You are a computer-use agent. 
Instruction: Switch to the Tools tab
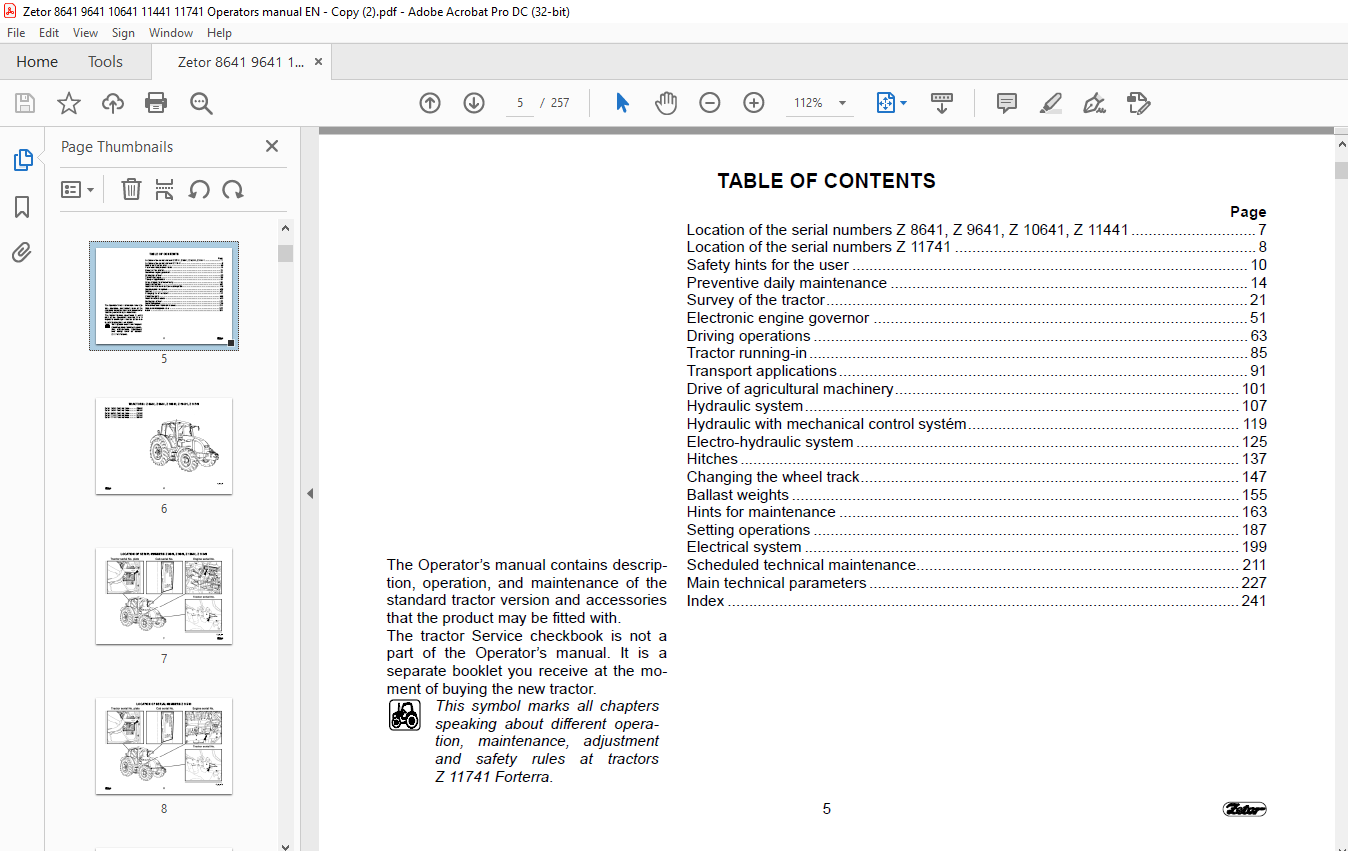[x=105, y=62]
